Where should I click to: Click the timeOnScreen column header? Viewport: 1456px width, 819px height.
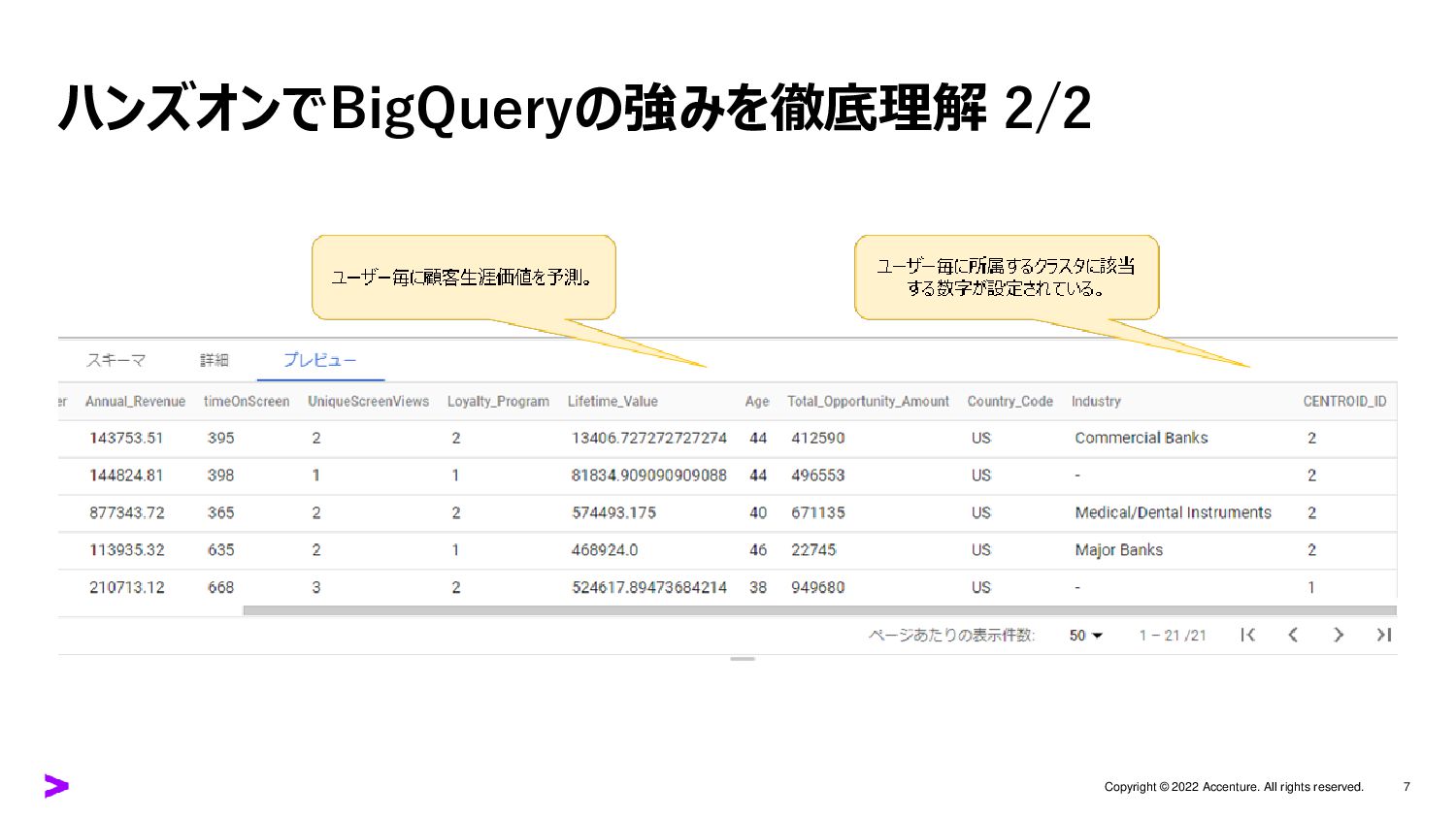click(247, 402)
